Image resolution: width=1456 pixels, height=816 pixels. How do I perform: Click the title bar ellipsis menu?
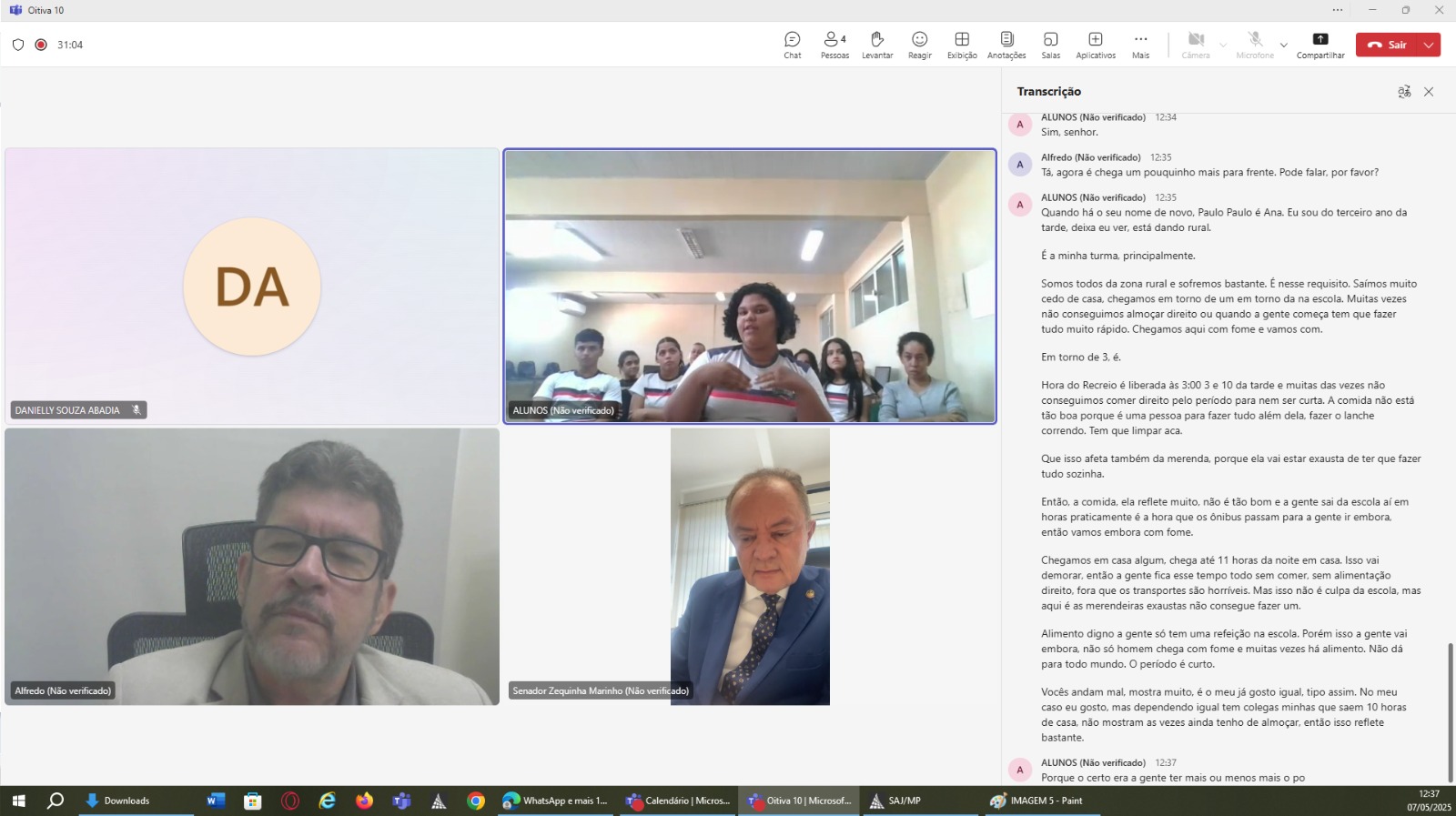[1338, 10]
